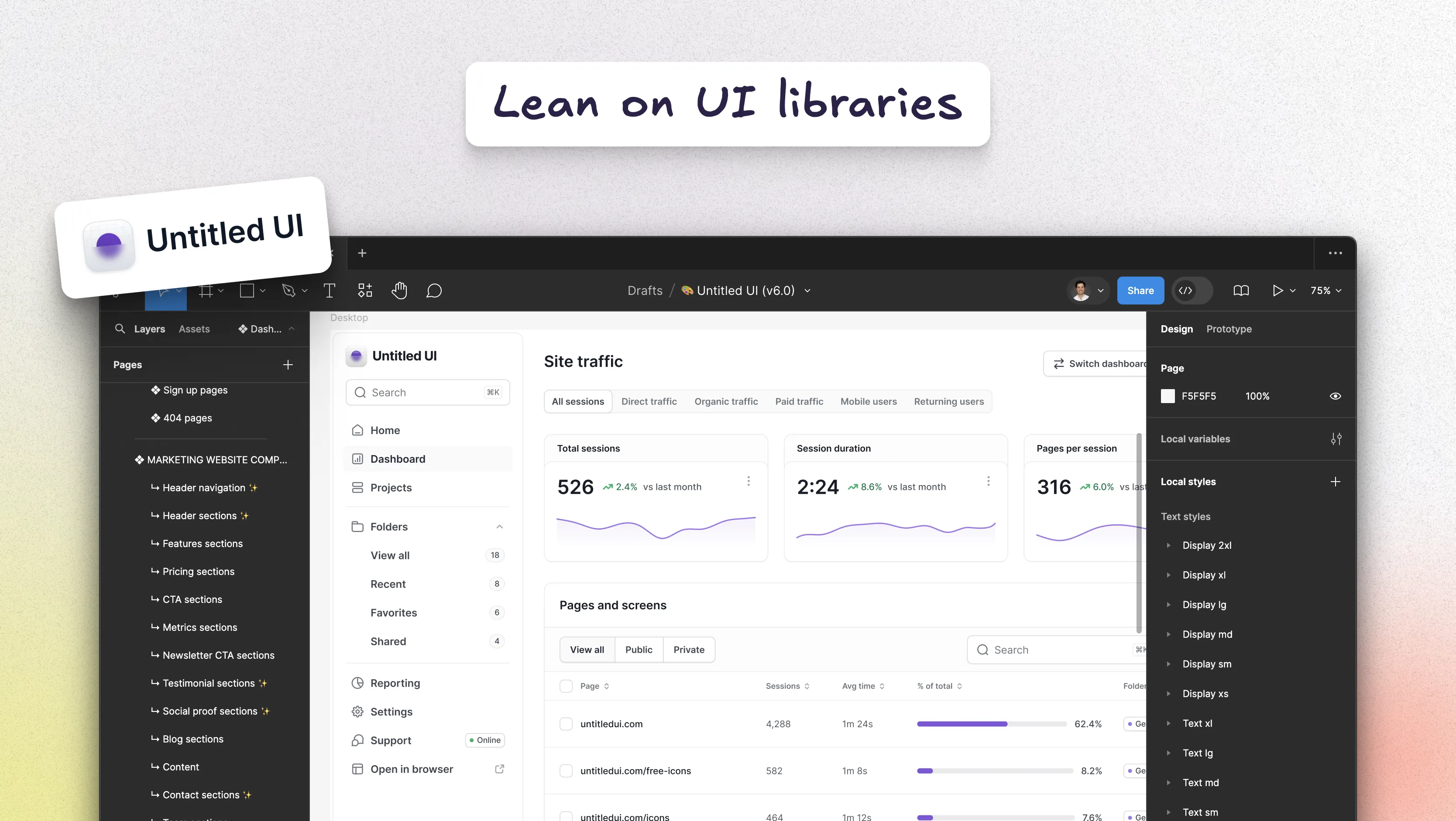This screenshot has height=821, width=1456.
Task: Expand the Display 2xl text style
Action: pos(1169,545)
